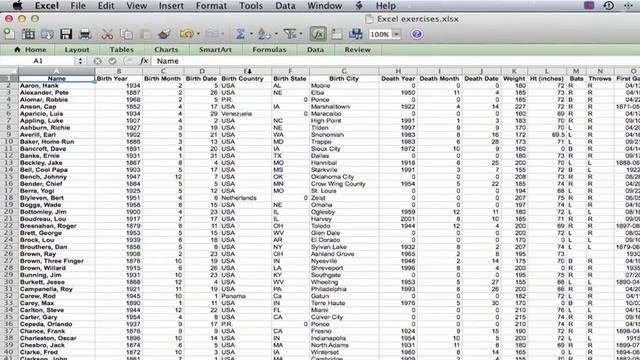Switch to the Formulas ribbon tab

click(x=269, y=49)
